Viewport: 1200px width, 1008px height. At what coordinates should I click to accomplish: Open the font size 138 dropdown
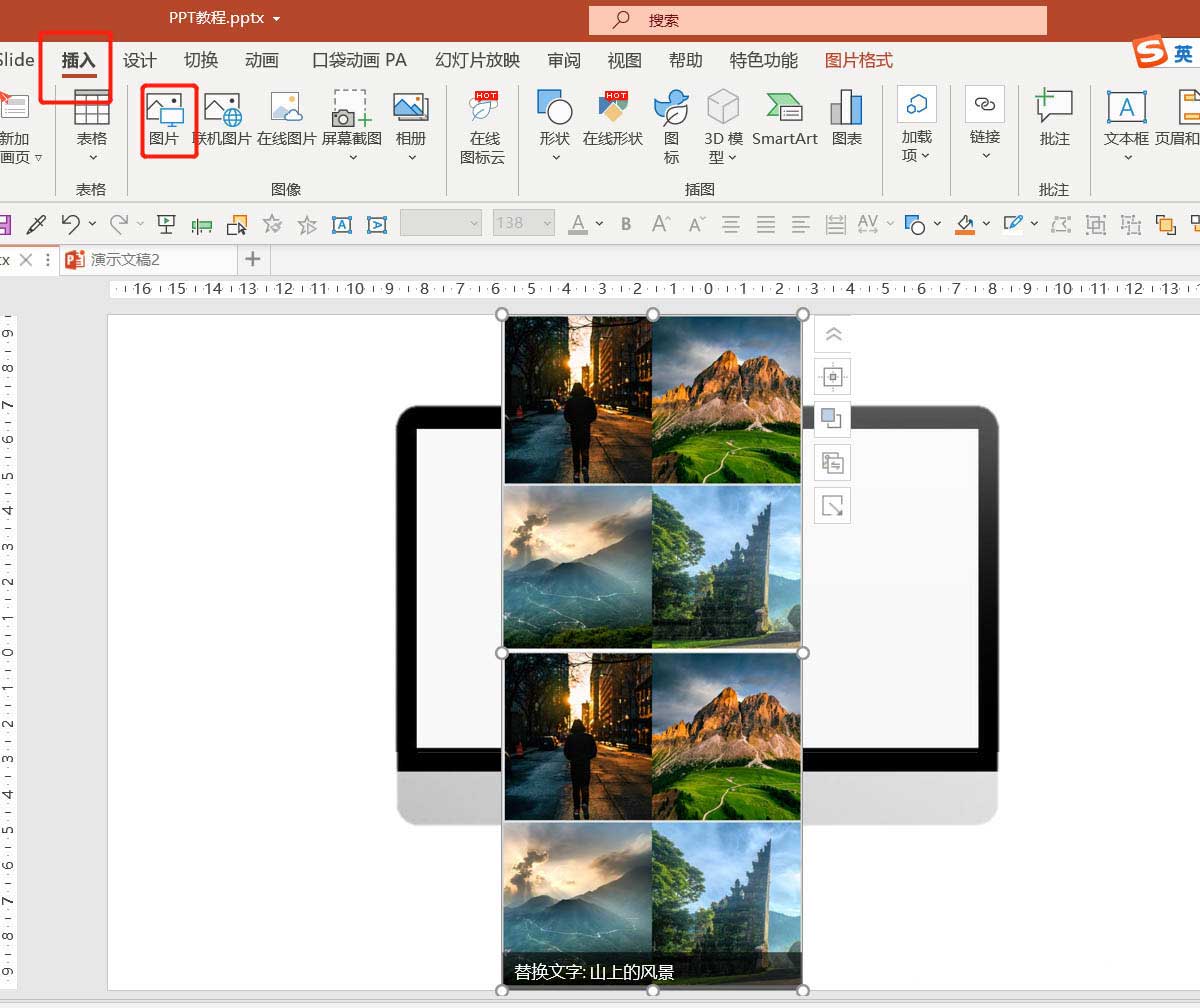[546, 223]
